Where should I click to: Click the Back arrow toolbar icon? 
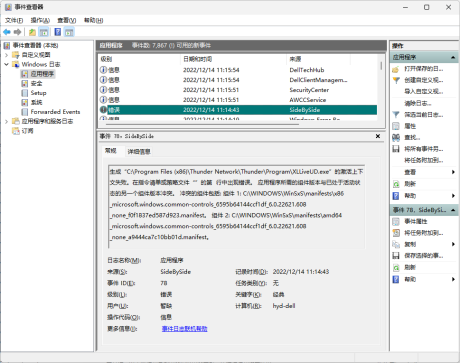[7, 32]
